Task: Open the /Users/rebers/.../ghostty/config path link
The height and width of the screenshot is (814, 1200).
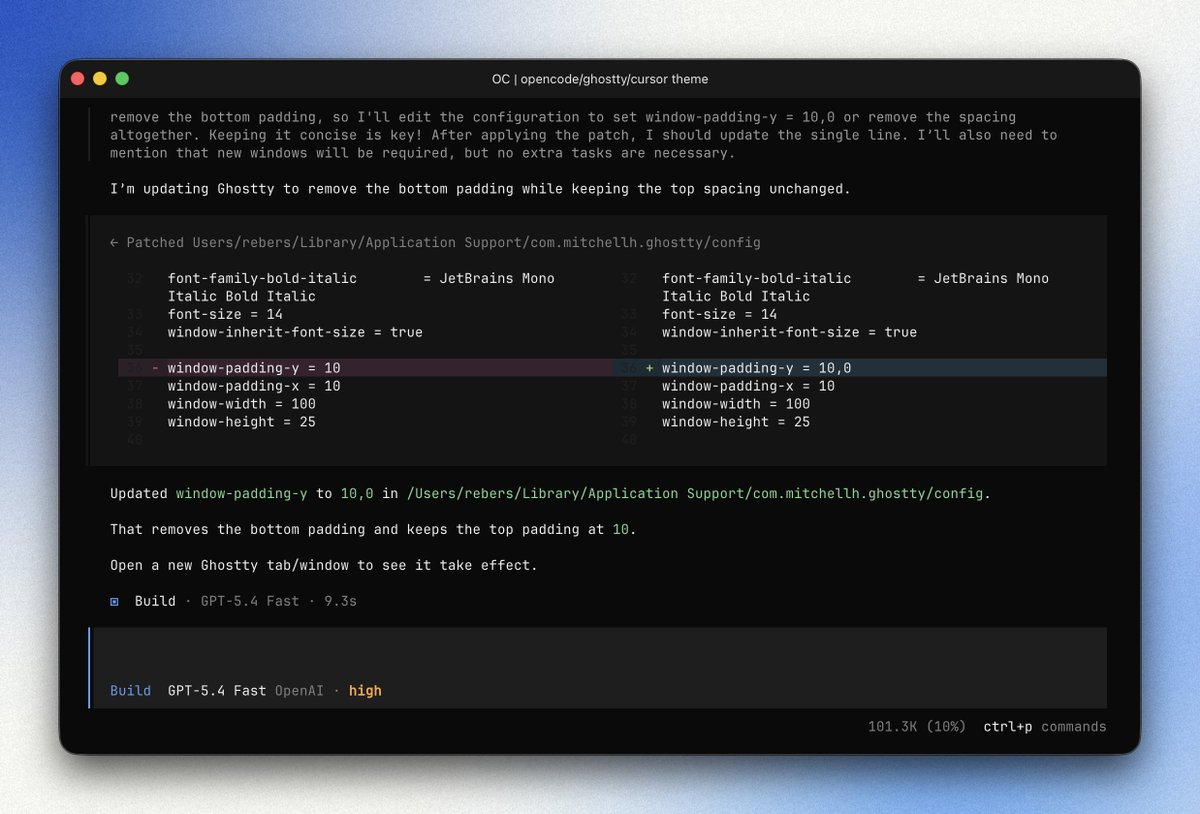Action: click(x=695, y=494)
